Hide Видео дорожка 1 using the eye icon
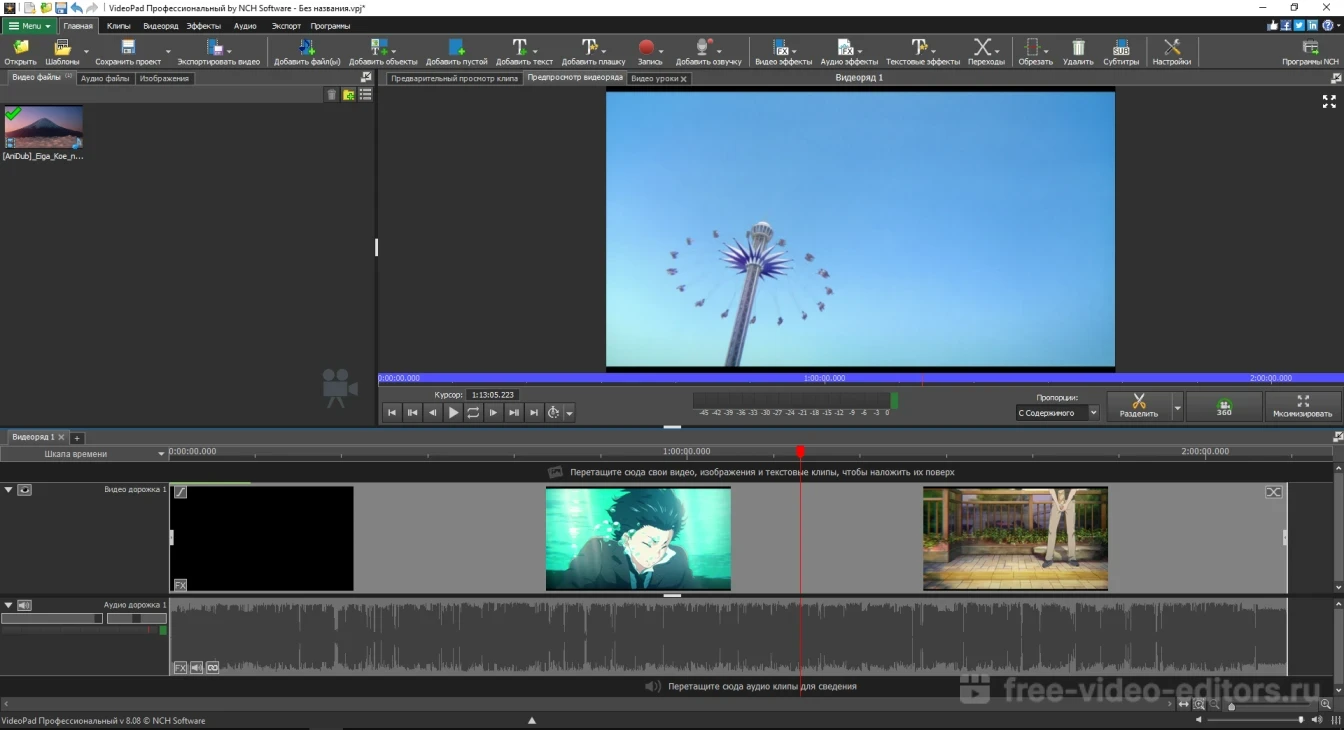The image size is (1344, 730). point(25,490)
